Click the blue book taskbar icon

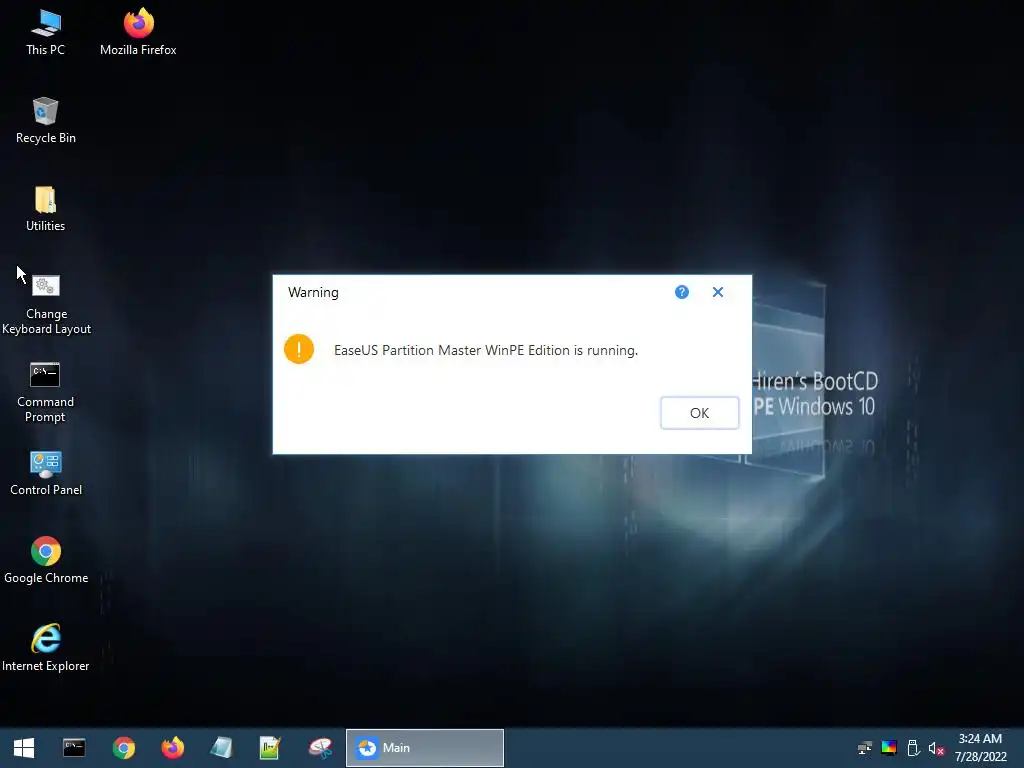221,748
